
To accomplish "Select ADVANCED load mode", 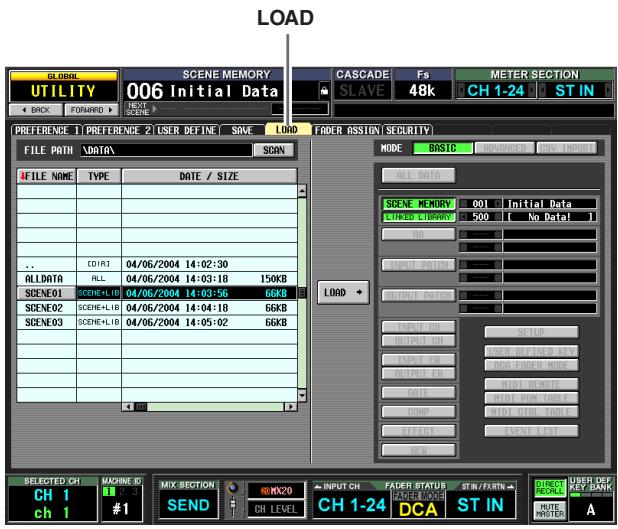I will click(x=505, y=148).
